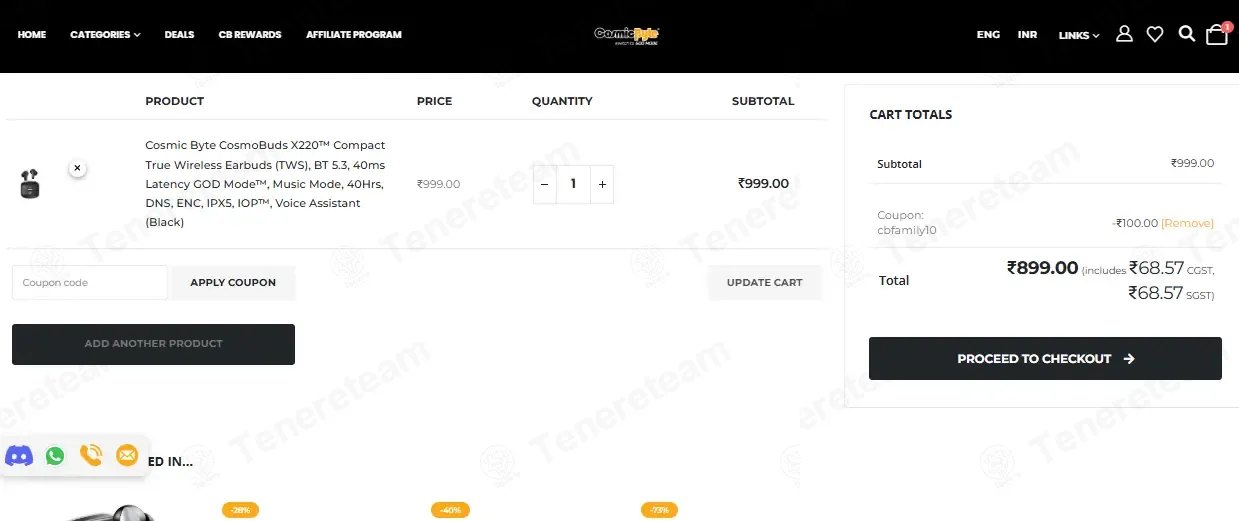Screen dimensions: 1239x521
Task: Open Affiliate Program page
Action: 354,35
